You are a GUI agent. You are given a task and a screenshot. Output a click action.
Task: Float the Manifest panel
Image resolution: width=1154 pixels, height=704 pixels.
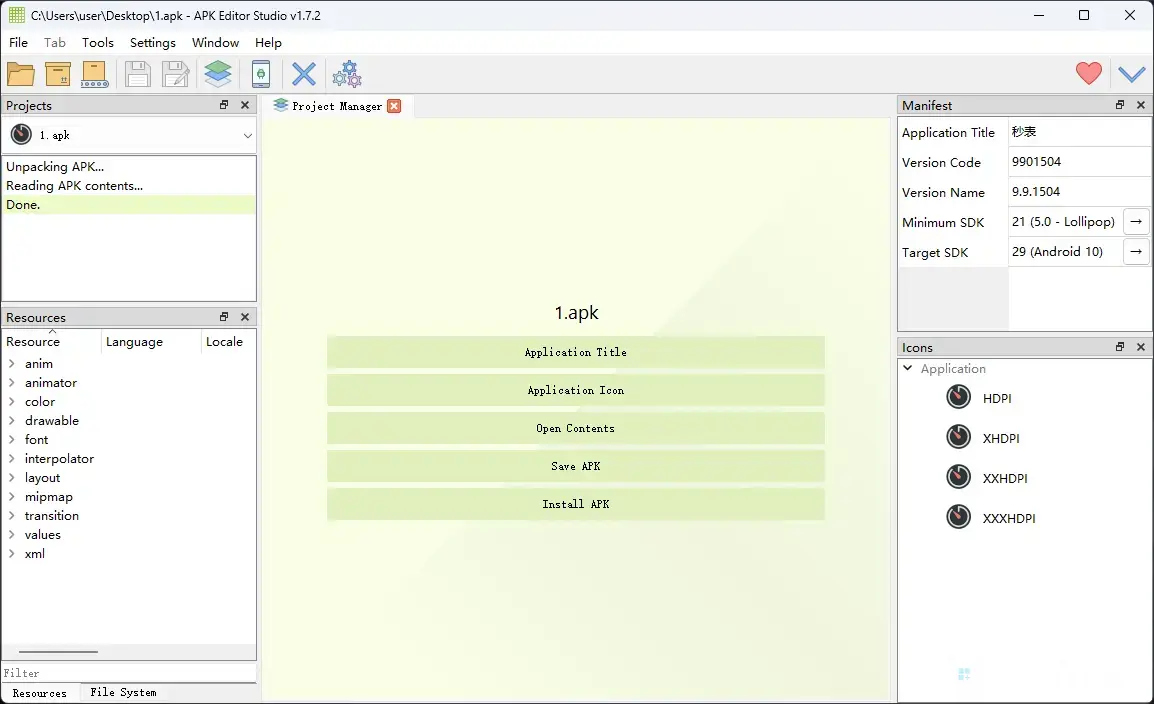(1119, 105)
